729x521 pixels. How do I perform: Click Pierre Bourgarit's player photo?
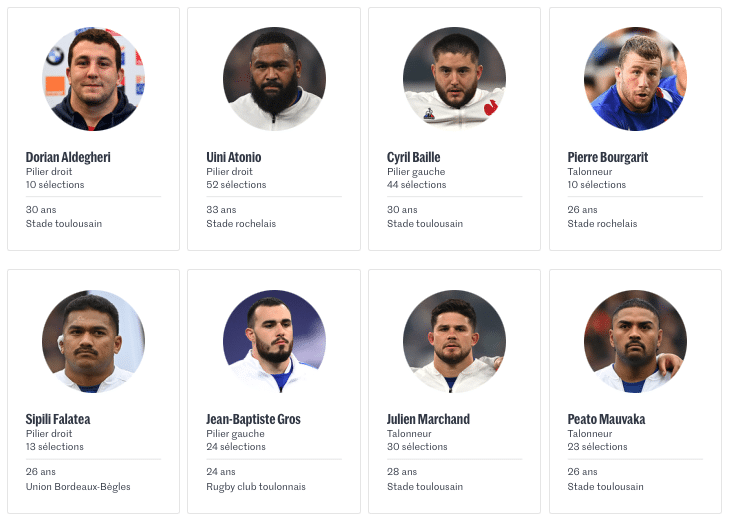pos(635,79)
